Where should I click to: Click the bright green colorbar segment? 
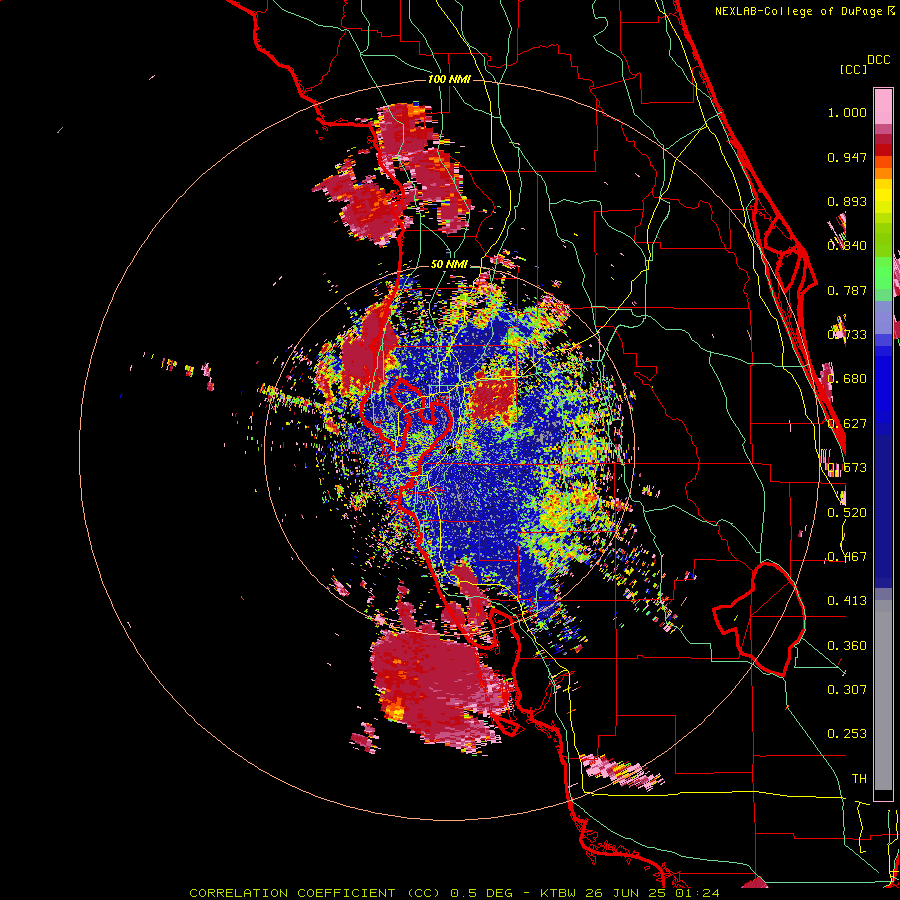(883, 273)
